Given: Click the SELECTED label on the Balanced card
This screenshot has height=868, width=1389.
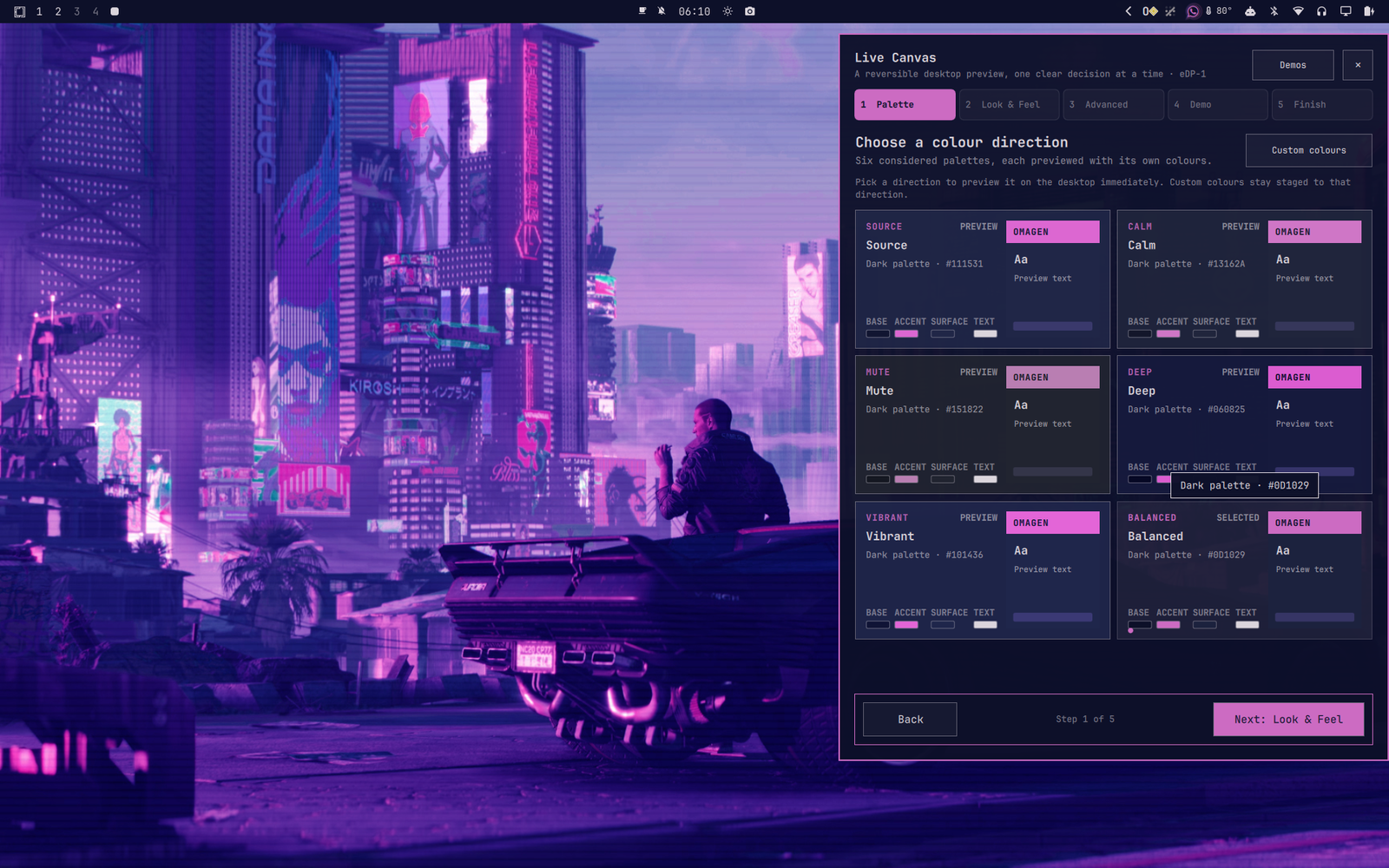Looking at the screenshot, I should click(x=1238, y=518).
